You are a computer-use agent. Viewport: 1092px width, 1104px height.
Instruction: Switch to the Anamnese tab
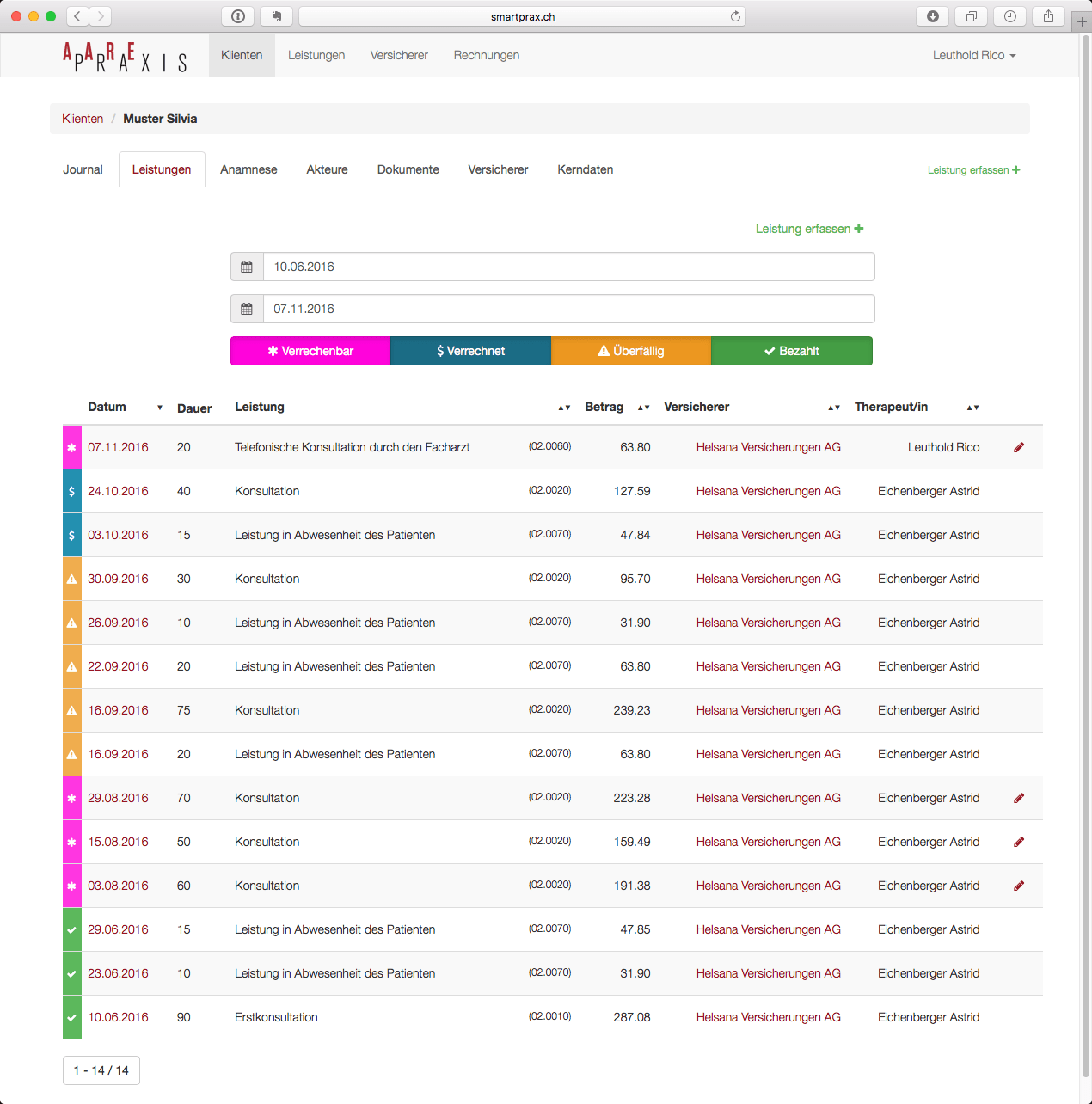[248, 169]
